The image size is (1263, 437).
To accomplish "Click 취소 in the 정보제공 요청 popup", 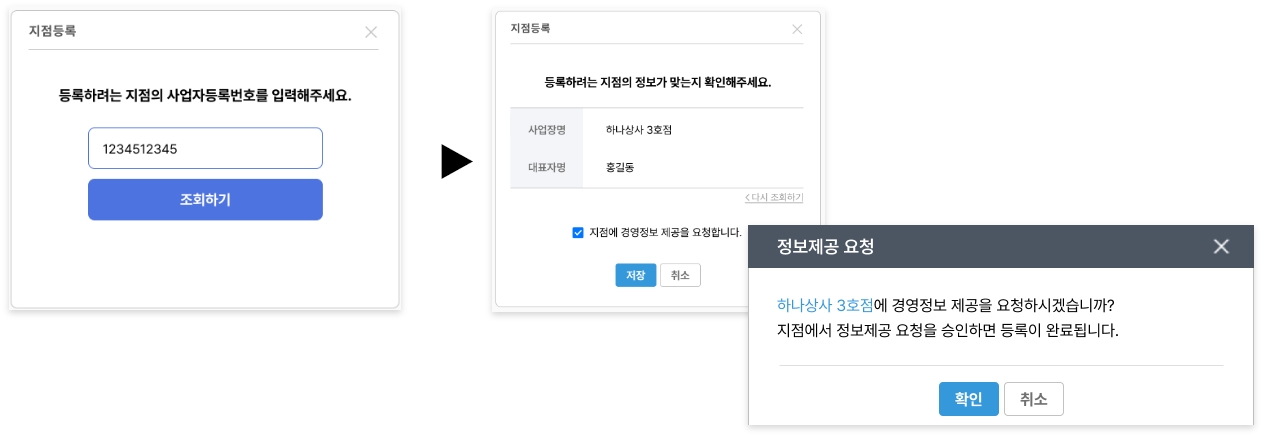I will point(1033,399).
